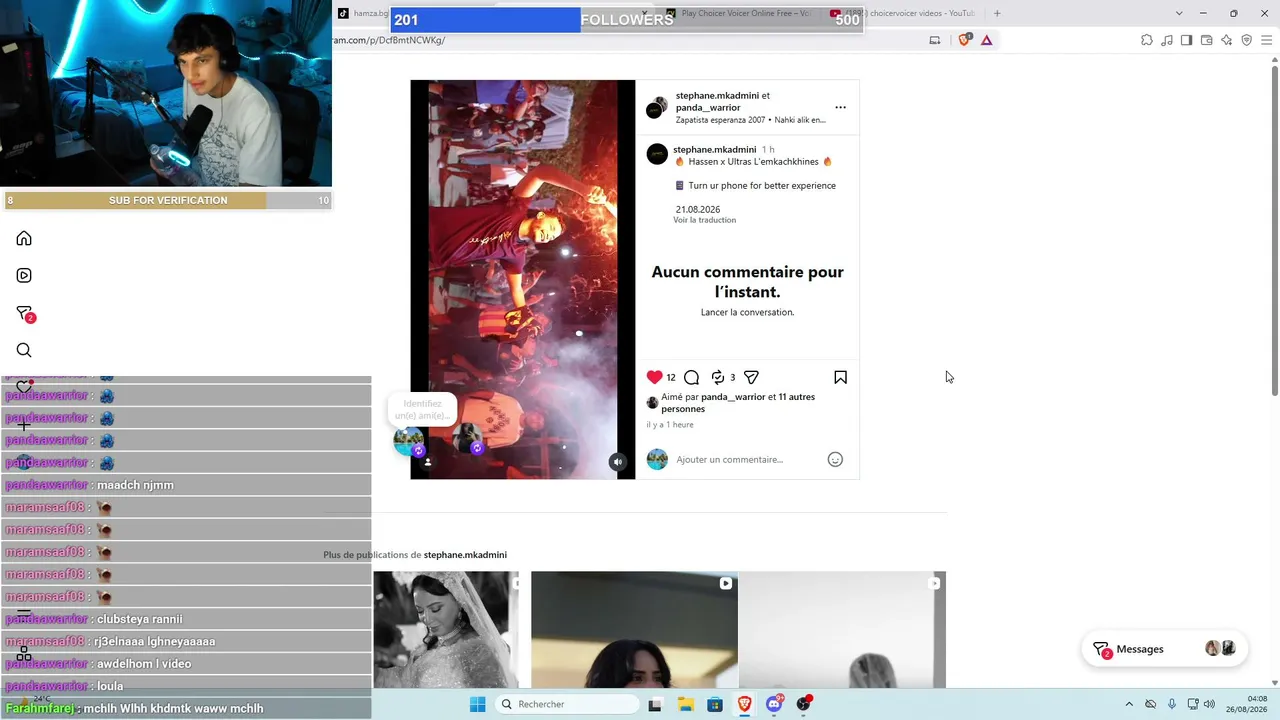Open the Leo AI sparkle icon

click(x=1226, y=40)
